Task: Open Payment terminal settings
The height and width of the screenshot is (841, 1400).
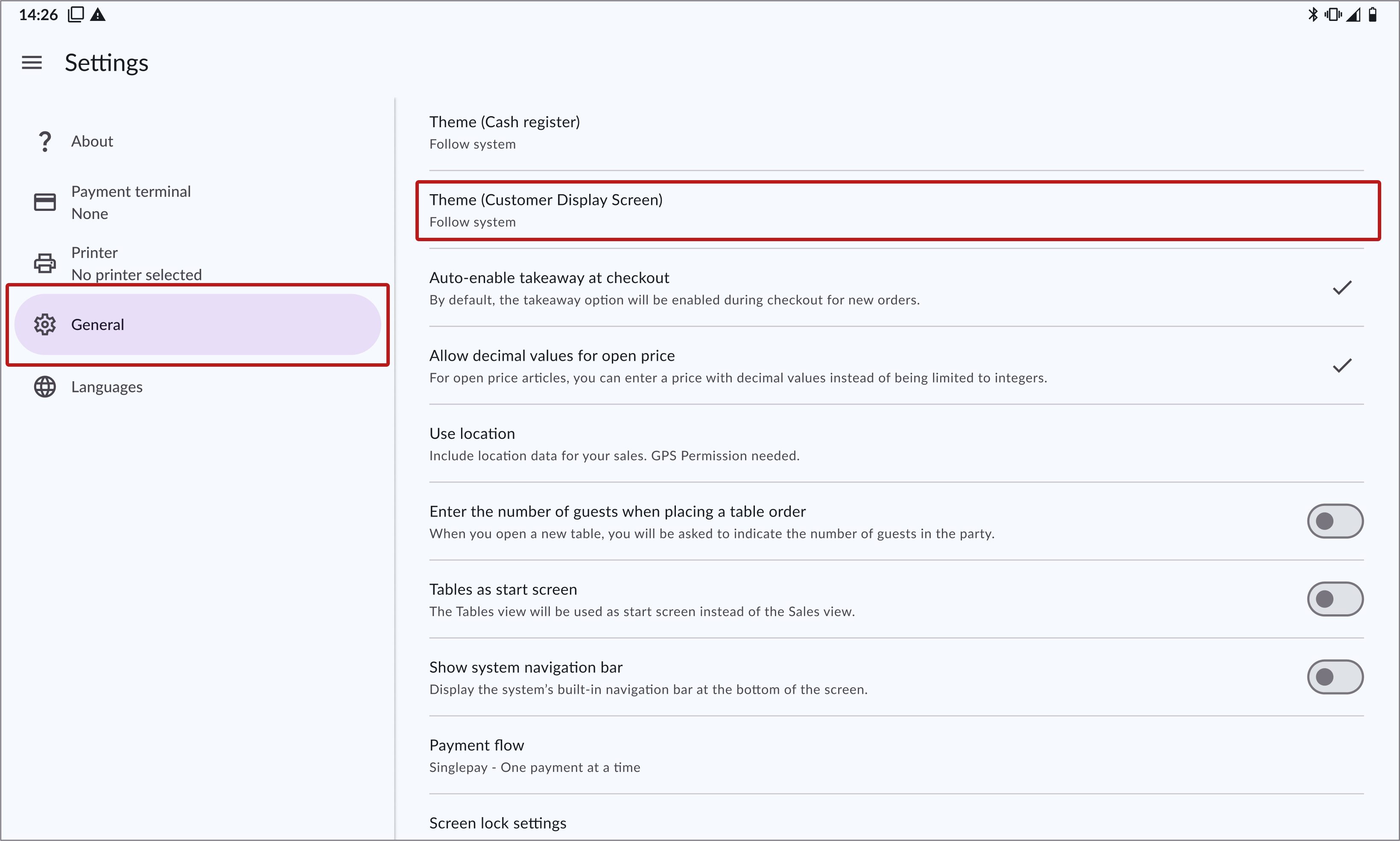Action: click(x=197, y=202)
